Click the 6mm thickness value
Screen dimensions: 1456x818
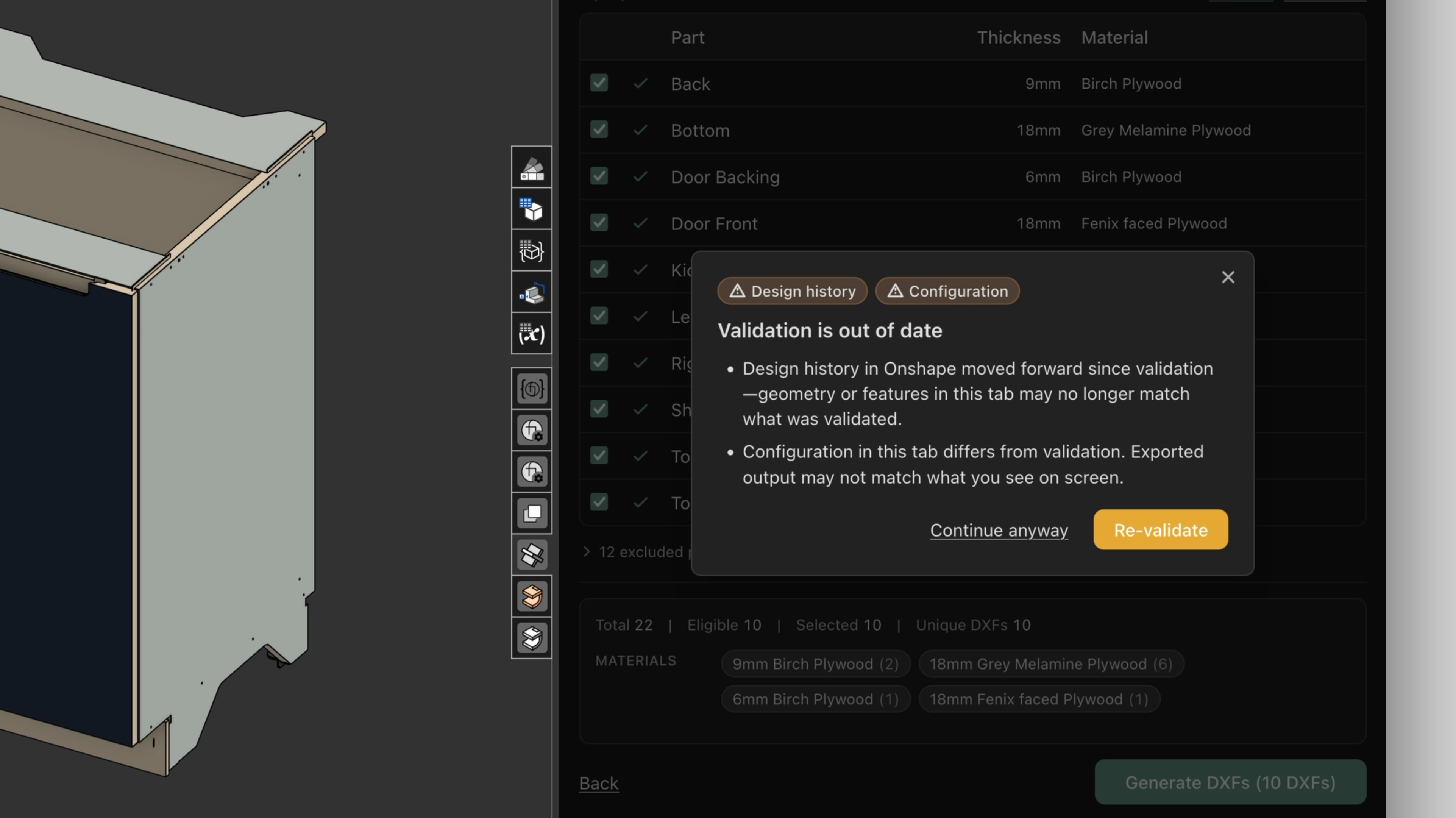[1042, 177]
